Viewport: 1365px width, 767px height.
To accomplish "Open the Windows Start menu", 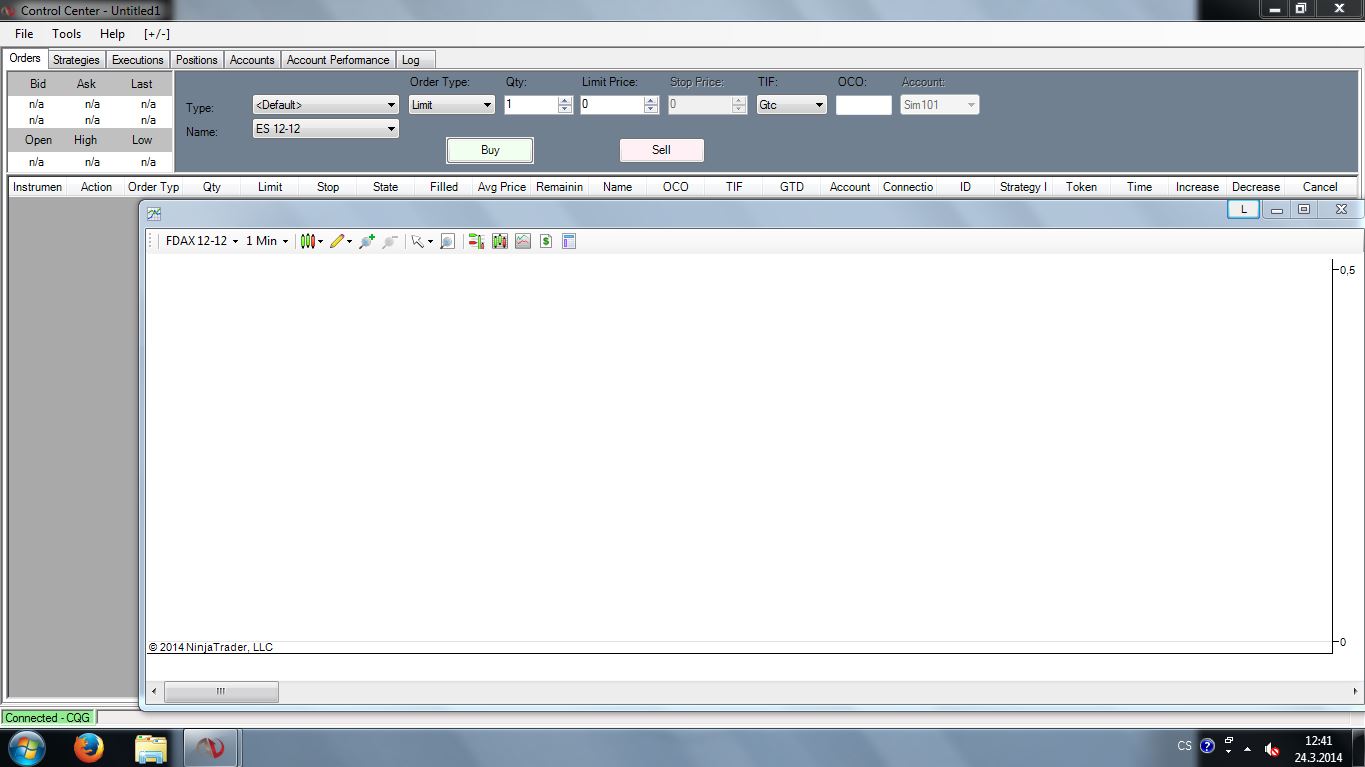I will 27,748.
